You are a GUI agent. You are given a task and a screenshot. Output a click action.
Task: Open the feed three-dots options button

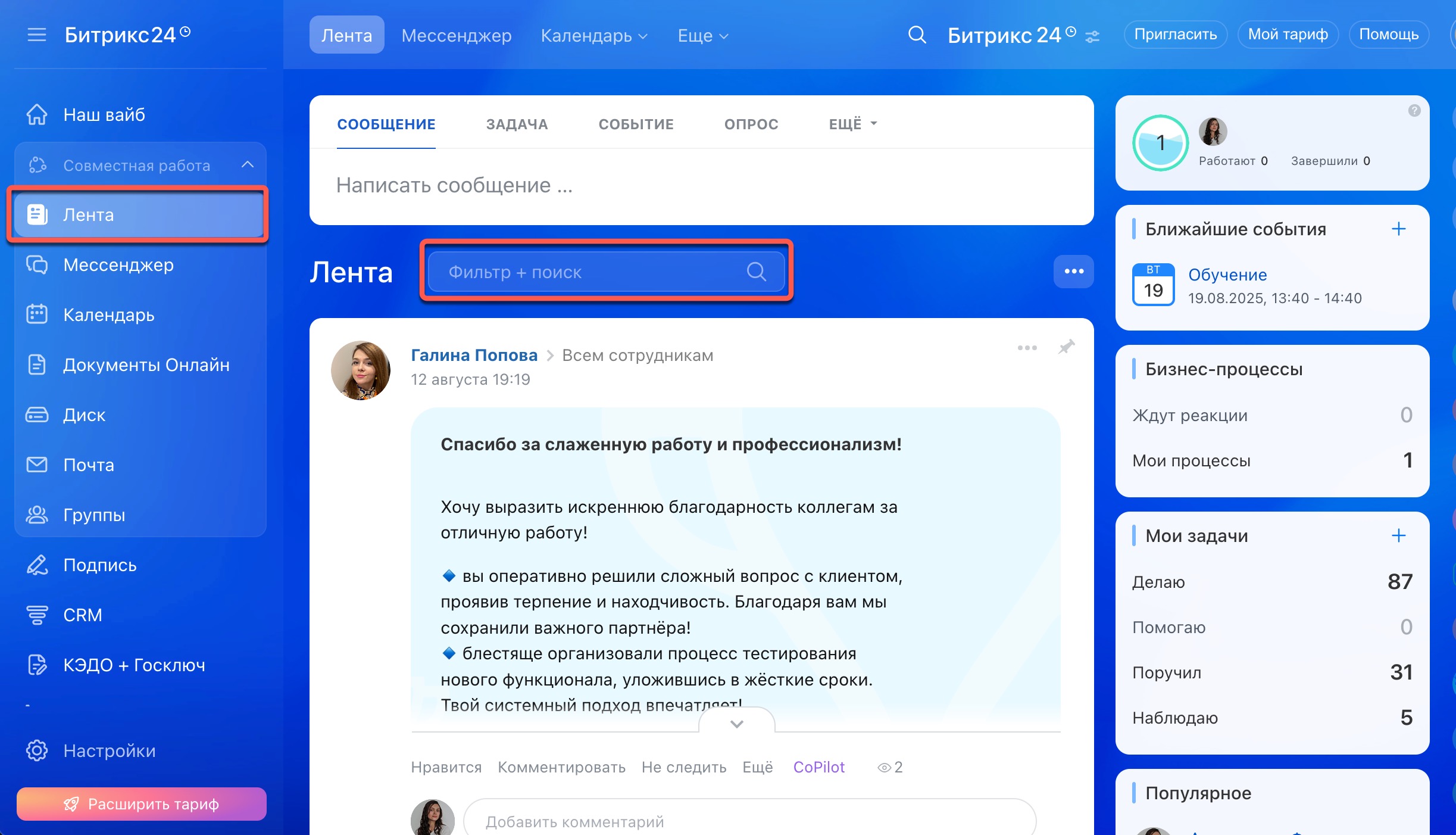(1074, 272)
